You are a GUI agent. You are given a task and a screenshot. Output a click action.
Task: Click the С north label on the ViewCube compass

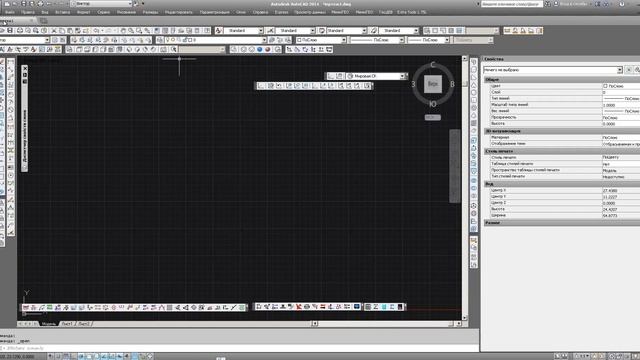click(x=433, y=65)
